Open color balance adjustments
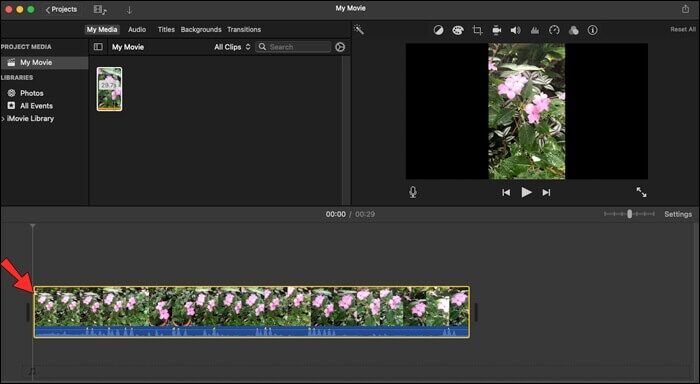 [x=438, y=30]
